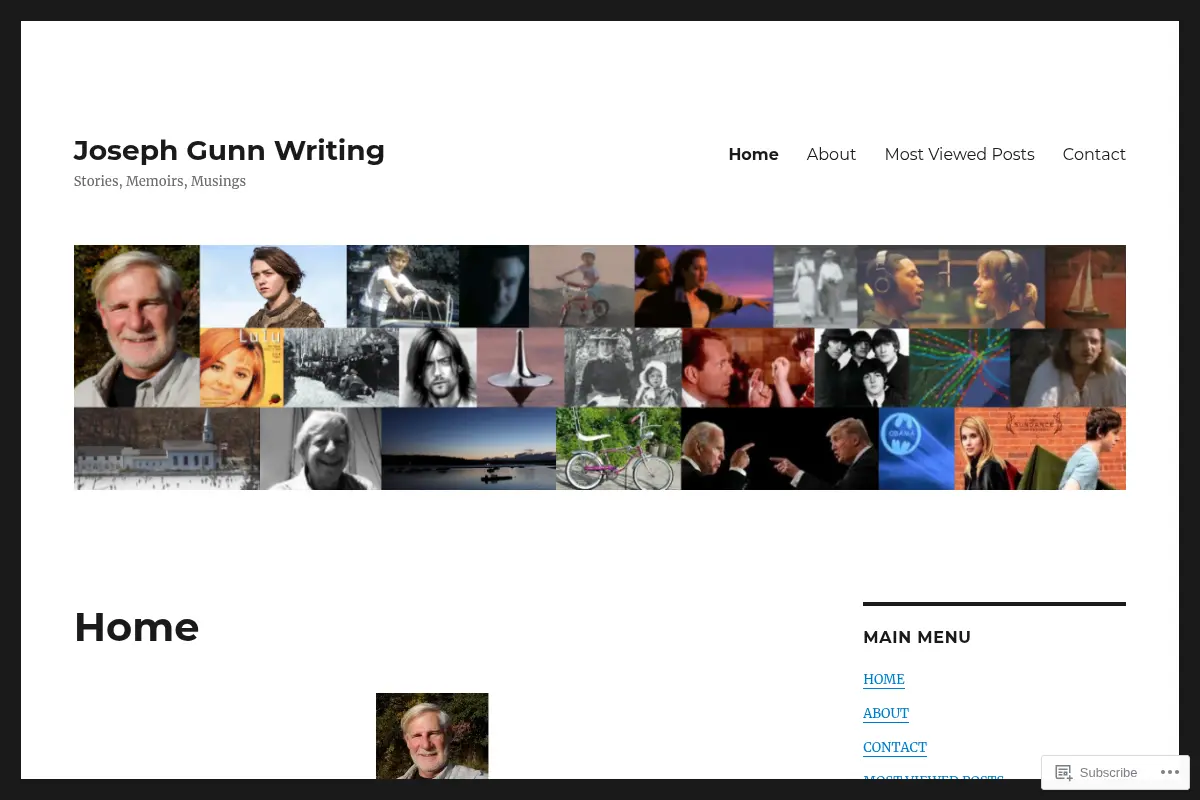Click the ABOUT link in Main Menu
Viewport: 1200px width, 800px height.
click(x=886, y=713)
